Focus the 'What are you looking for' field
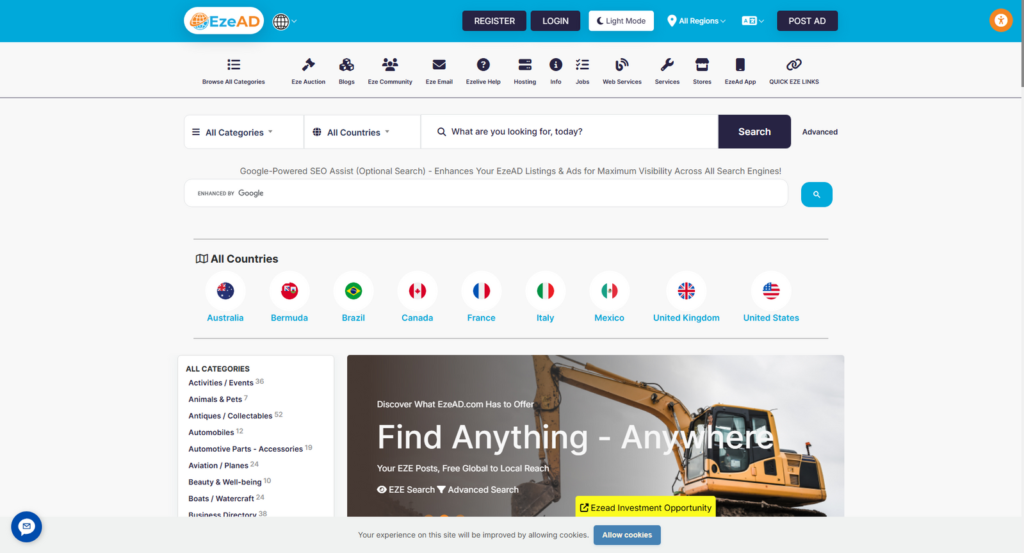Image resolution: width=1024 pixels, height=553 pixels. point(569,132)
